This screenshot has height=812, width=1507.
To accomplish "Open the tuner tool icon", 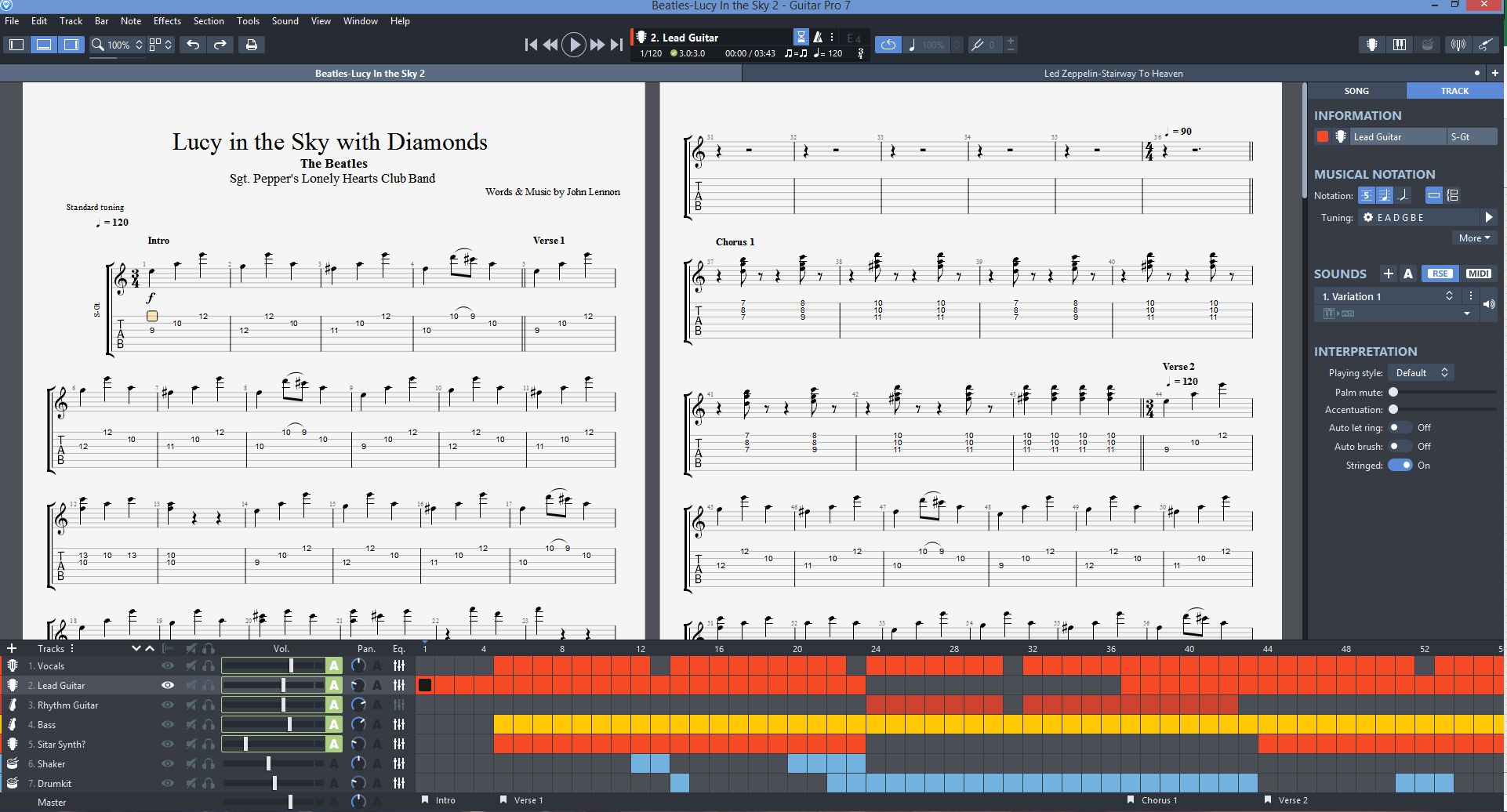I will click(x=1458, y=45).
